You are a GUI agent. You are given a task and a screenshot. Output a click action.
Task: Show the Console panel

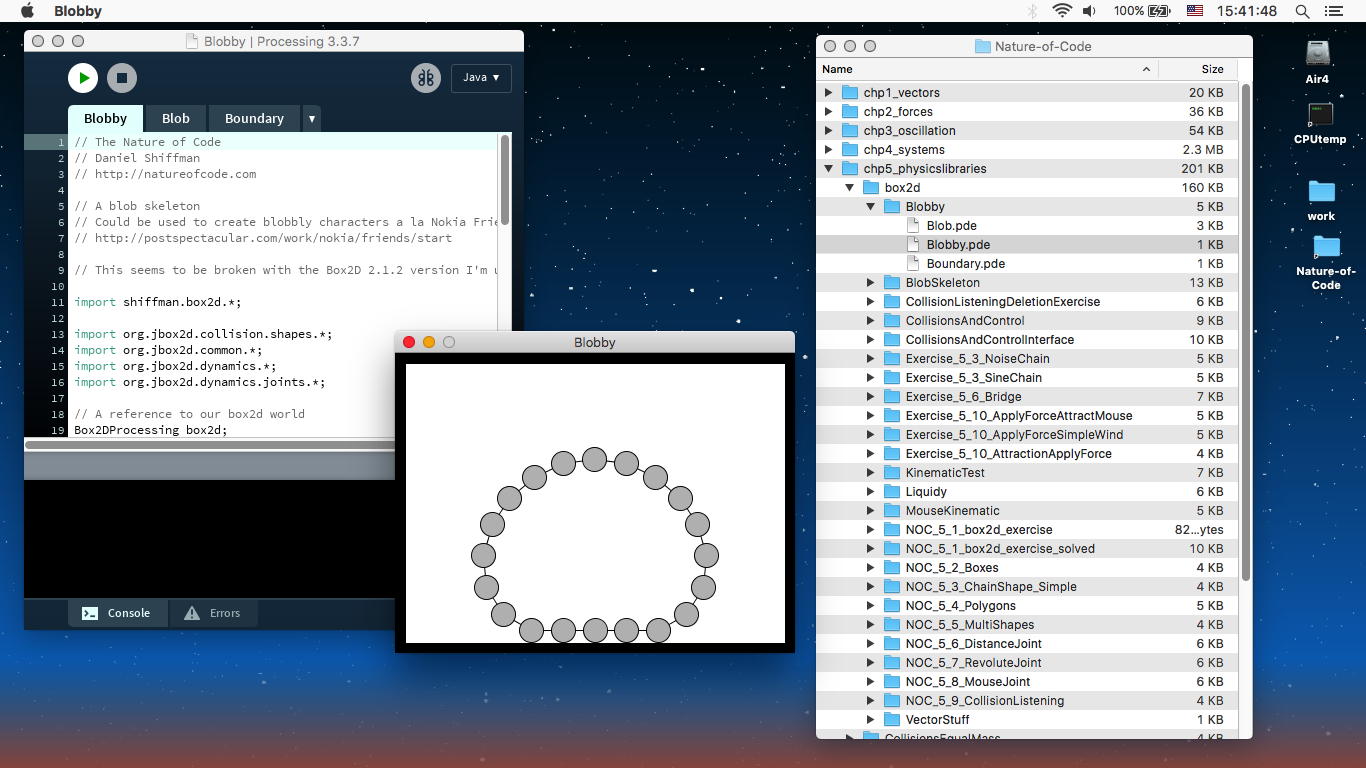[x=116, y=613]
